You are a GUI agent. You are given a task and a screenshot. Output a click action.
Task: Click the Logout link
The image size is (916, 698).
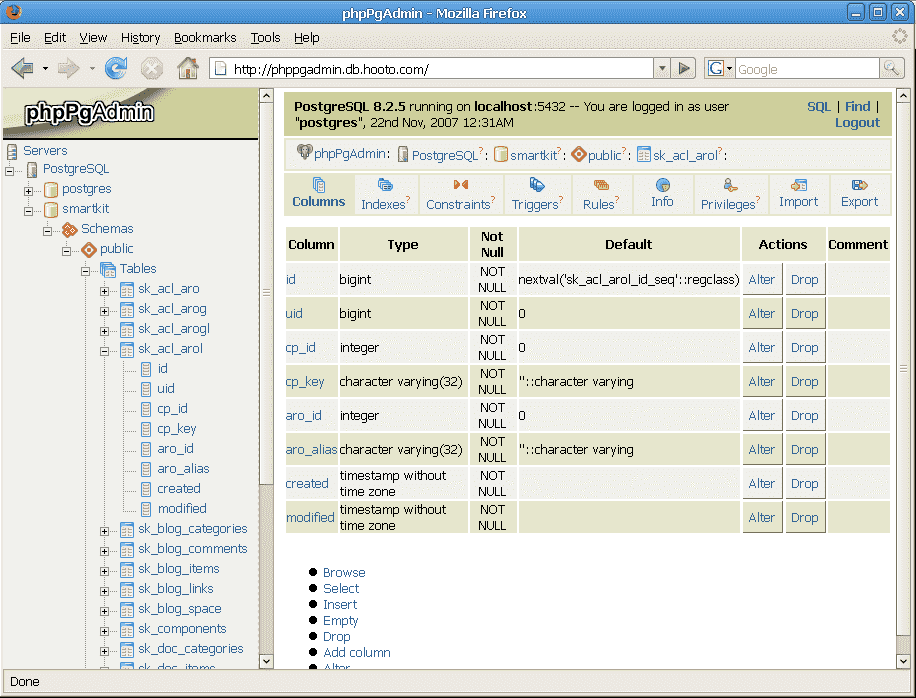[857, 123]
